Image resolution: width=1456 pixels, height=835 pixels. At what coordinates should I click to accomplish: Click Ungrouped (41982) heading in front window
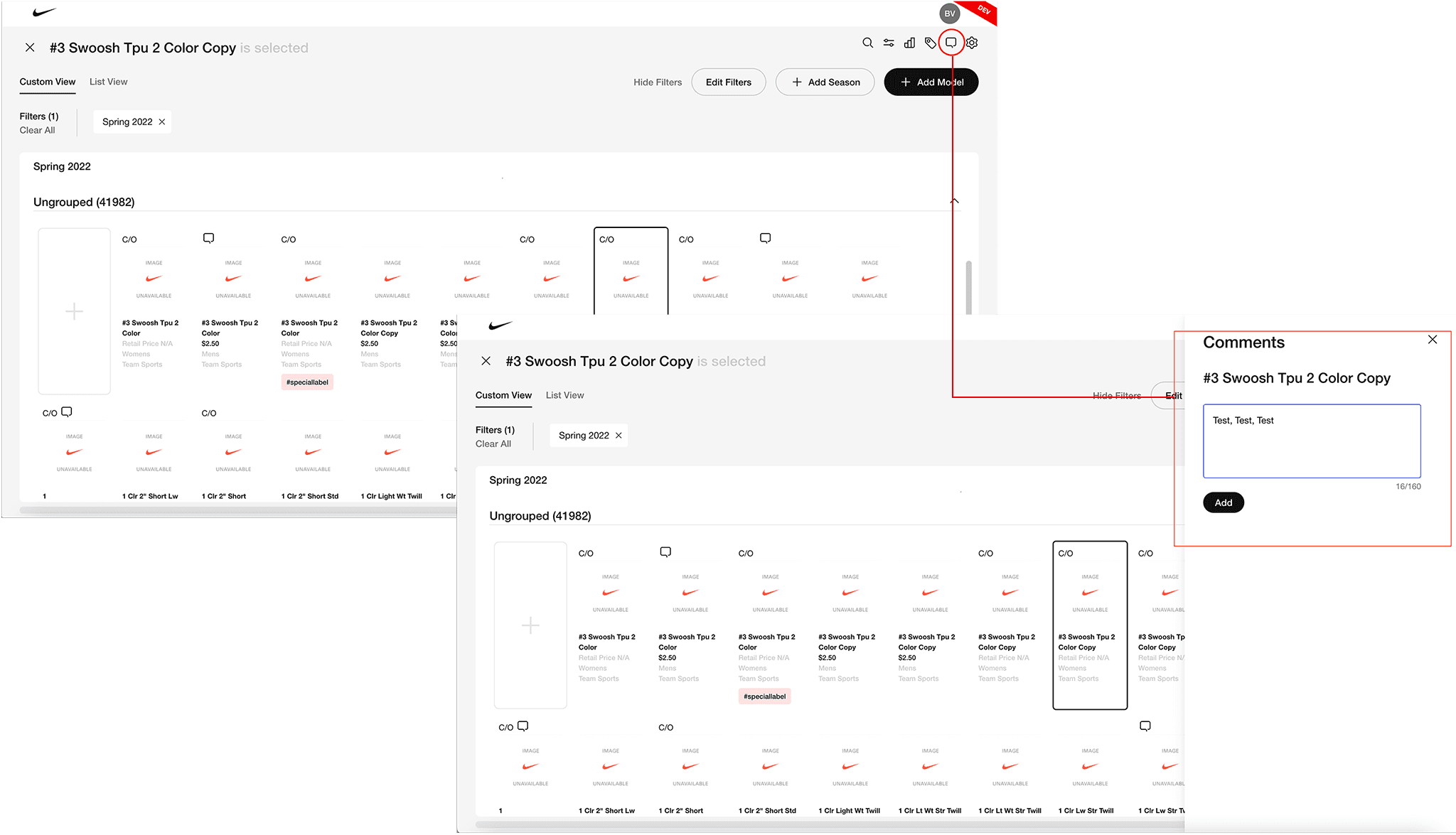pos(540,516)
